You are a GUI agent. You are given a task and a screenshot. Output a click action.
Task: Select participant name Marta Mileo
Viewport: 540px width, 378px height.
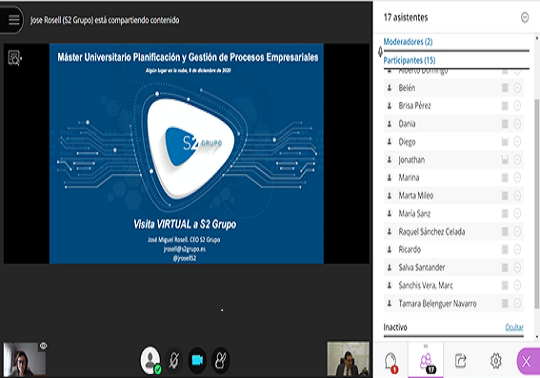(416, 196)
